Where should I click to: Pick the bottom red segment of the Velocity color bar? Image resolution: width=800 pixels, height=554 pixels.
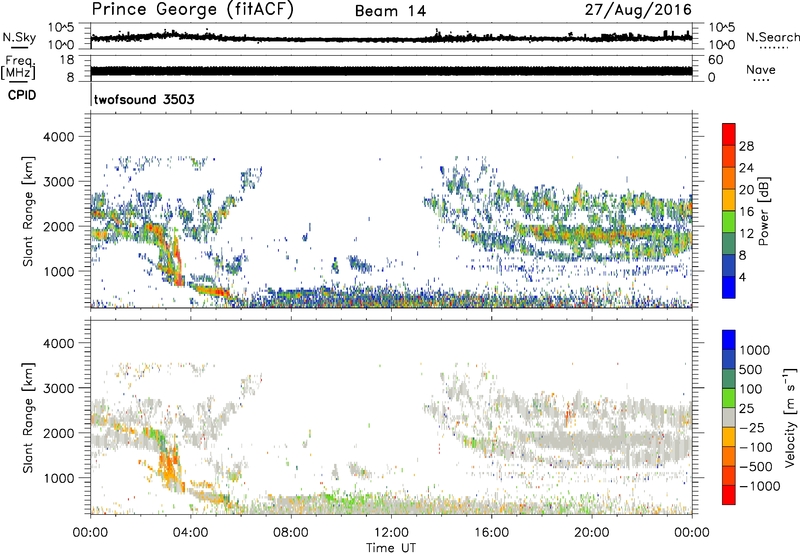click(x=729, y=495)
